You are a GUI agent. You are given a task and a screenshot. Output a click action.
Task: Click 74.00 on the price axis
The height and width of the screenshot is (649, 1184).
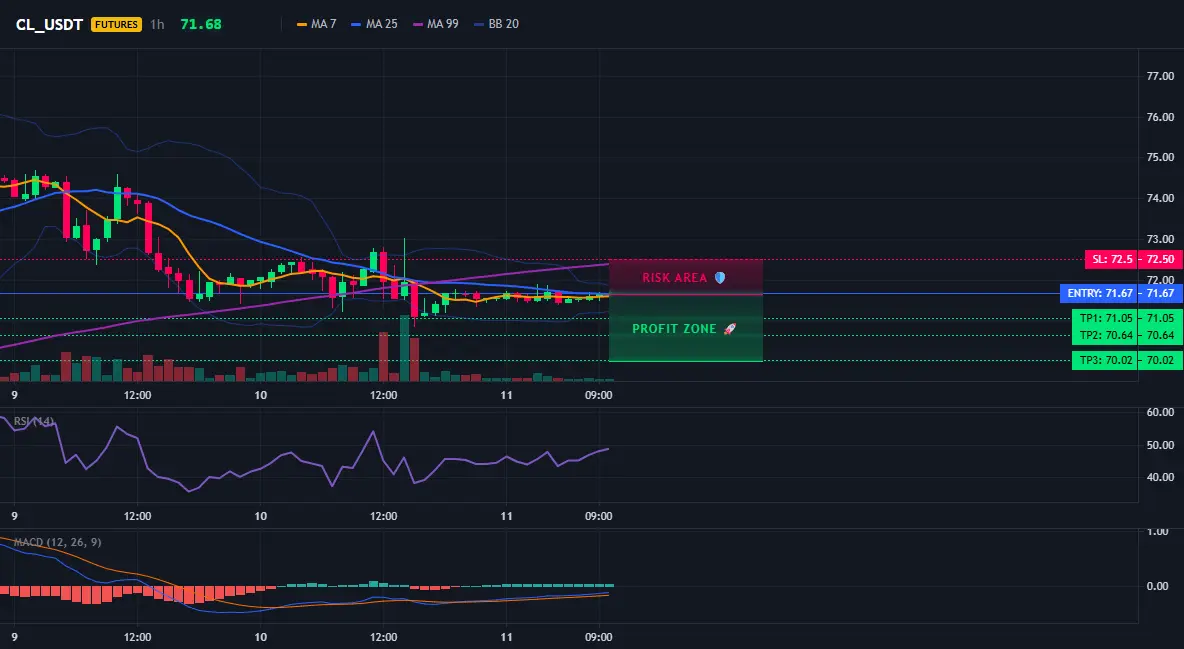[1161, 198]
